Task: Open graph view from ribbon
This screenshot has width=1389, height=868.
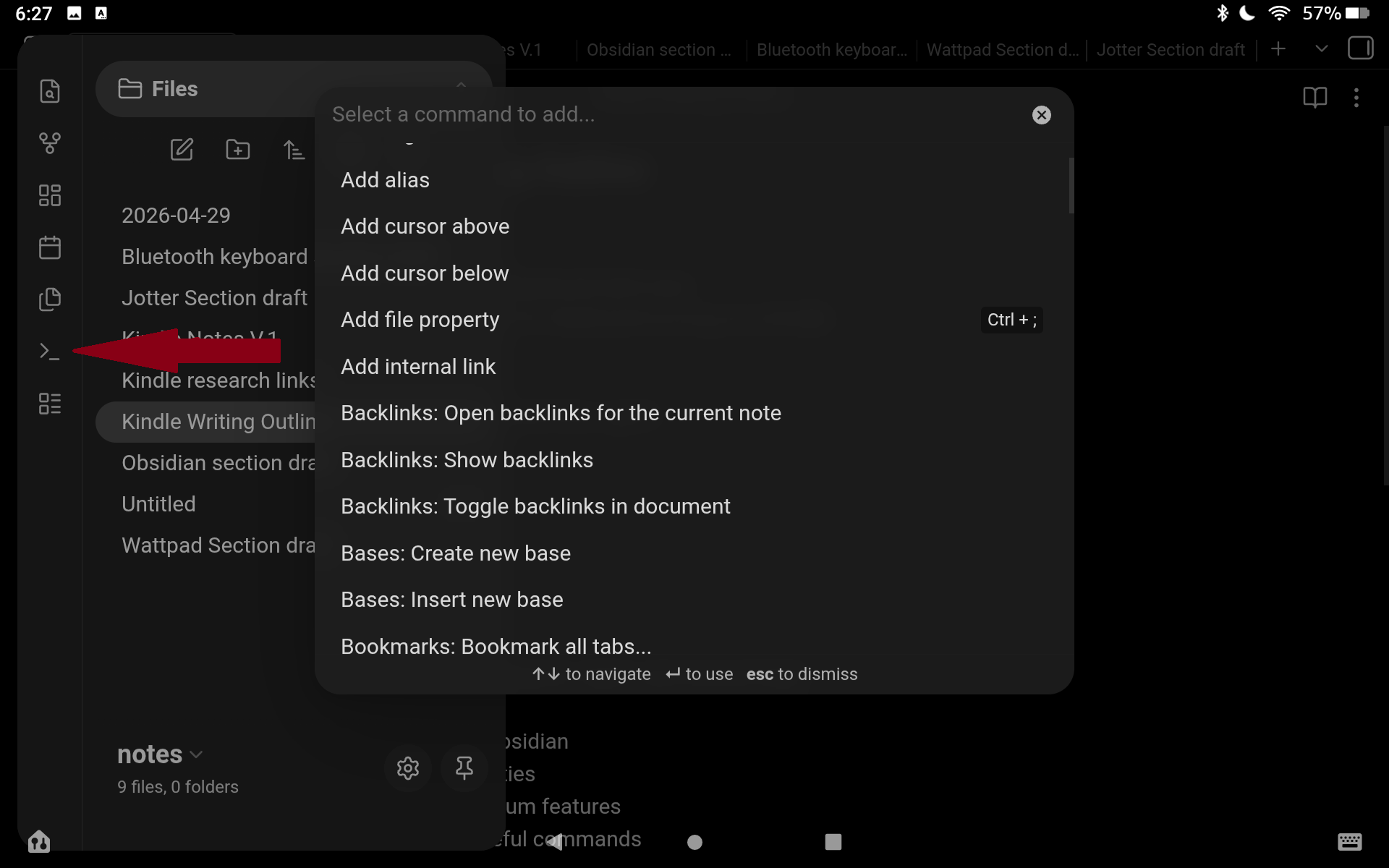Action: click(x=49, y=143)
